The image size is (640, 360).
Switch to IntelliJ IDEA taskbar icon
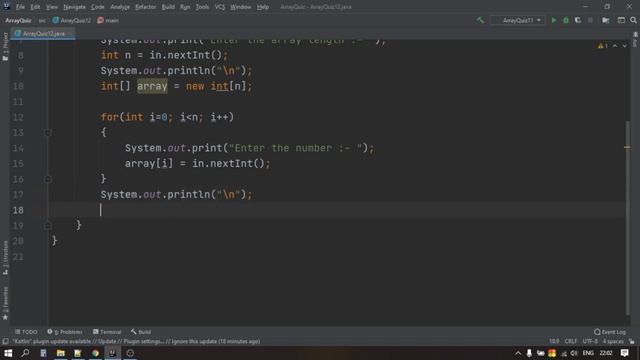tap(113, 353)
